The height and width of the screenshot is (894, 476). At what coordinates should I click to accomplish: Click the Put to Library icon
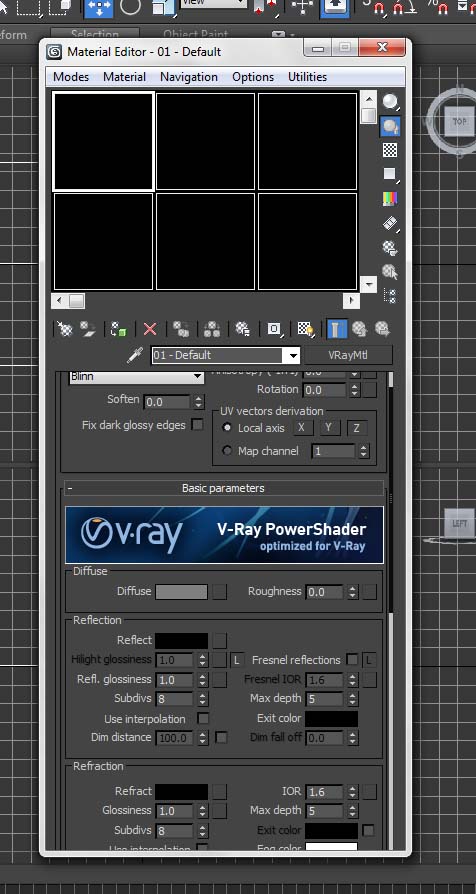tap(243, 329)
